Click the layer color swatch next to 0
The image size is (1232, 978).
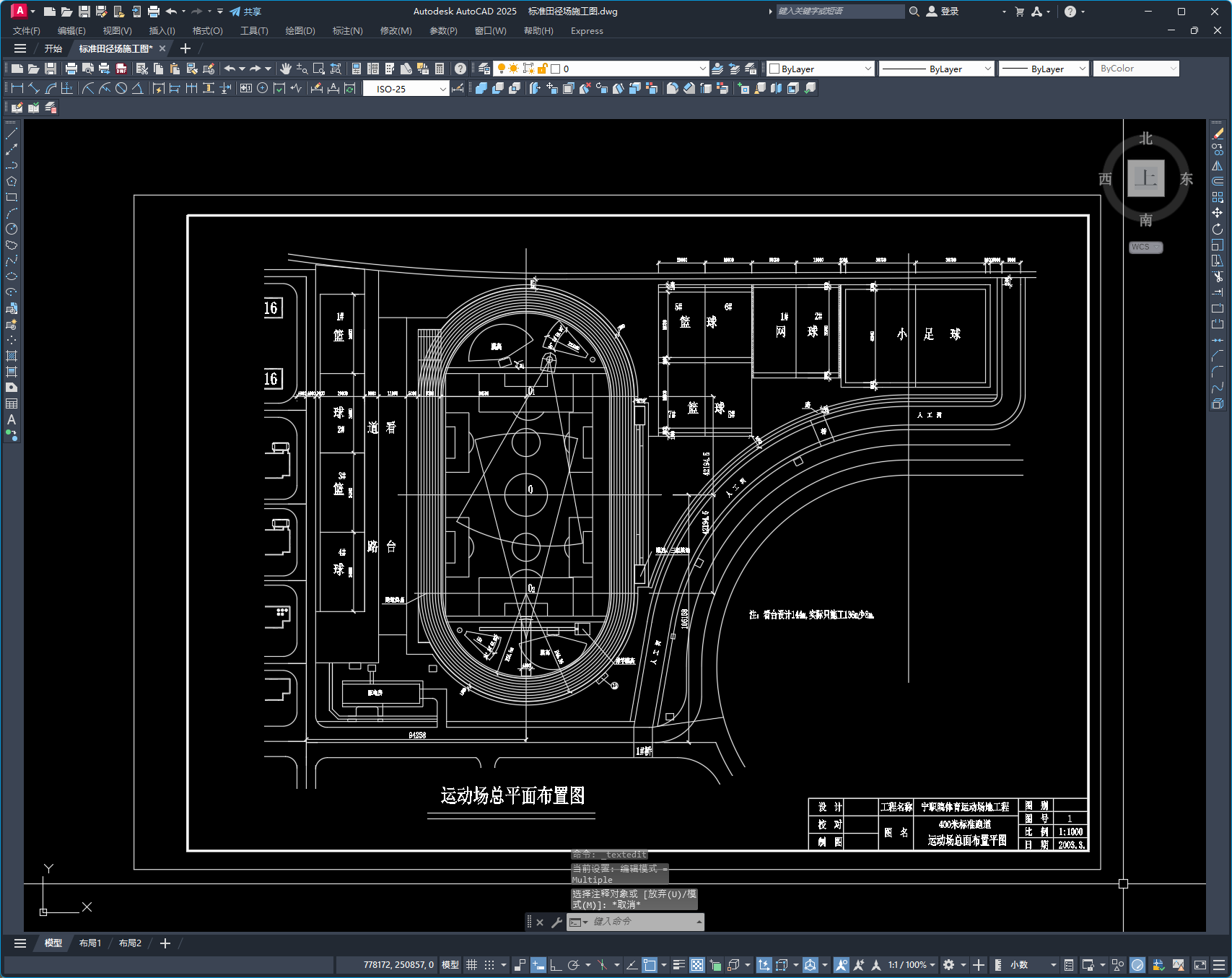point(555,69)
